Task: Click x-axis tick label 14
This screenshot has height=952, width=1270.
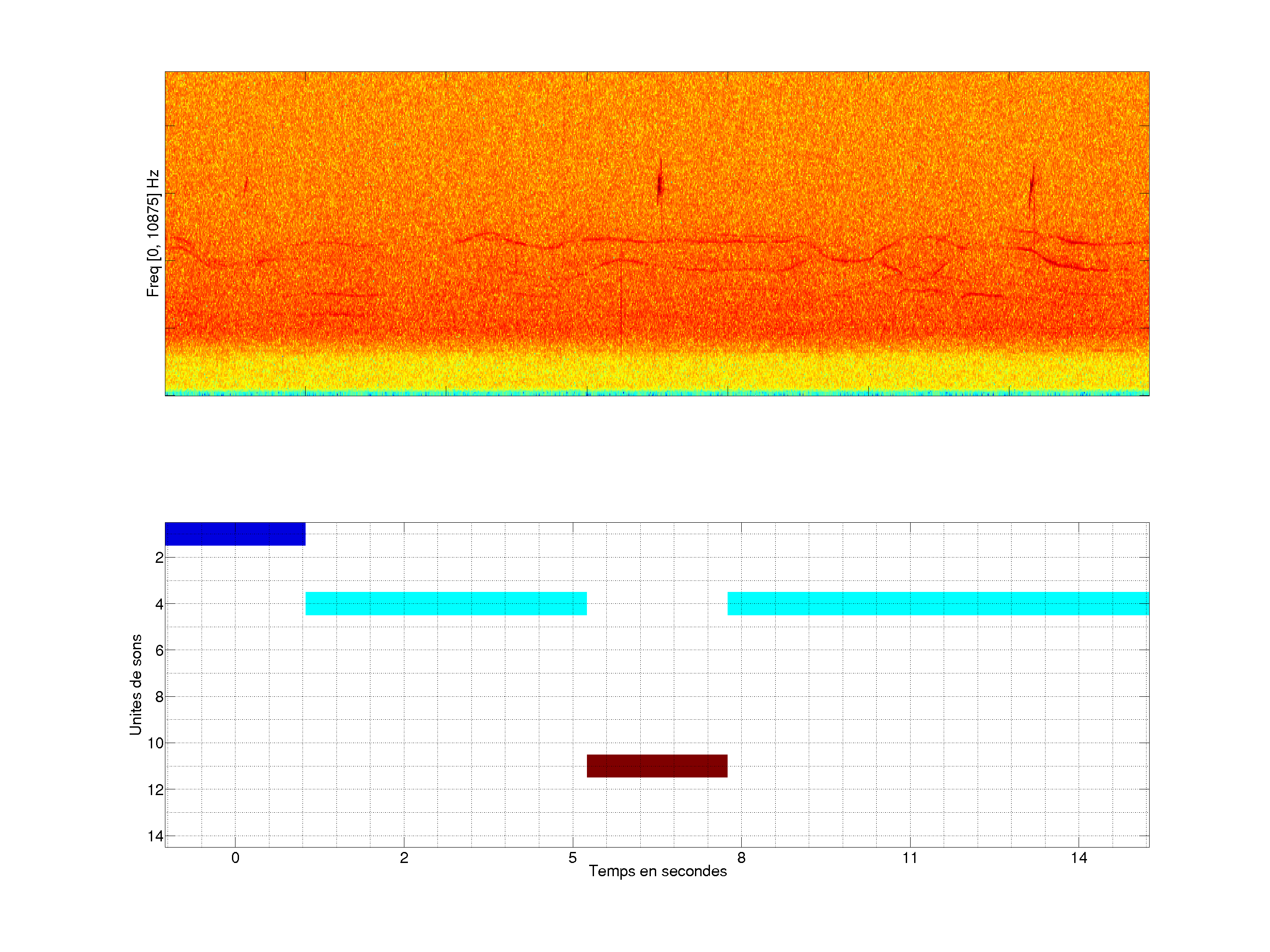Action: pyautogui.click(x=1078, y=858)
